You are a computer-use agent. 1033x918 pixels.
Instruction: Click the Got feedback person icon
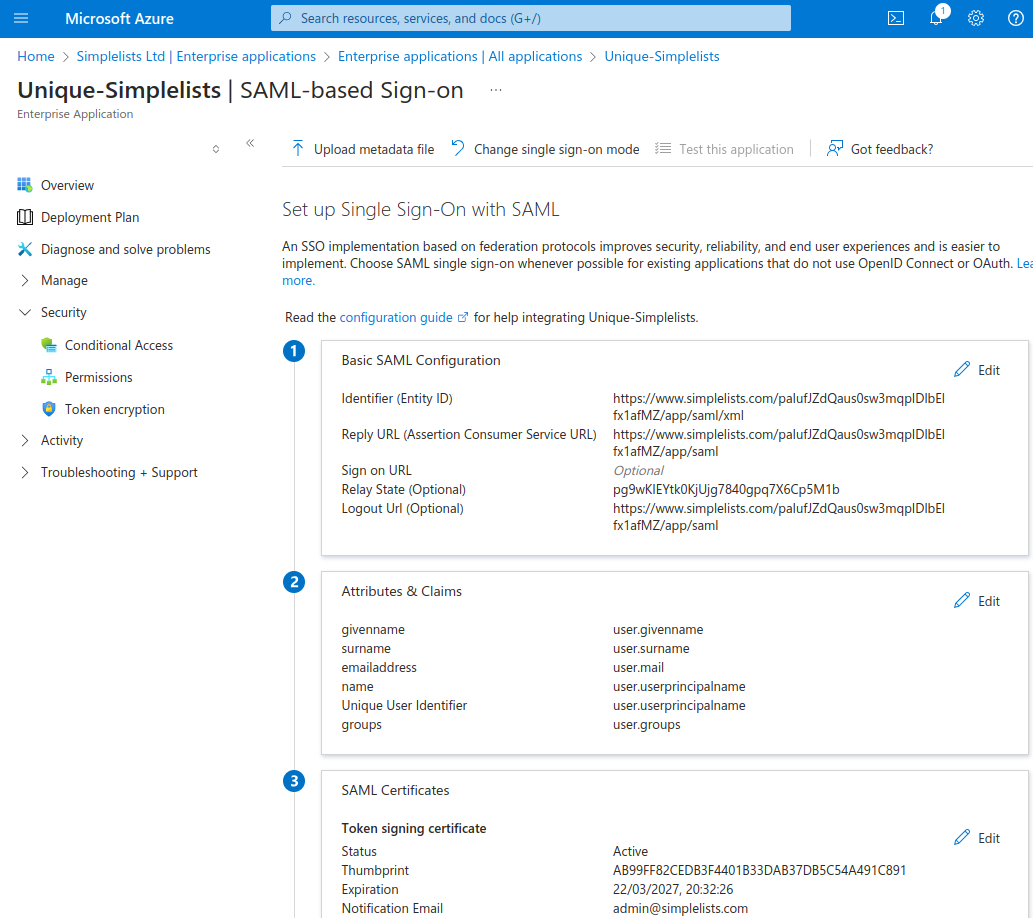tap(835, 149)
